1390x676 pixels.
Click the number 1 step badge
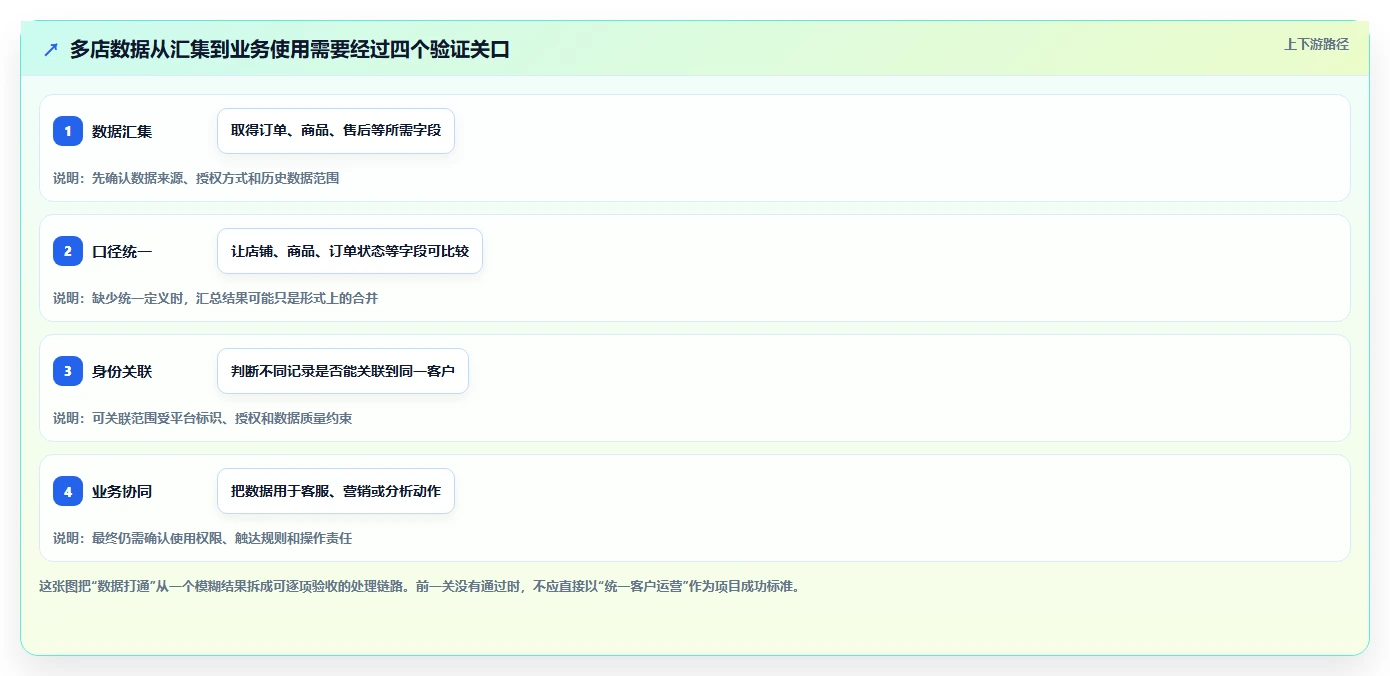pyautogui.click(x=68, y=131)
